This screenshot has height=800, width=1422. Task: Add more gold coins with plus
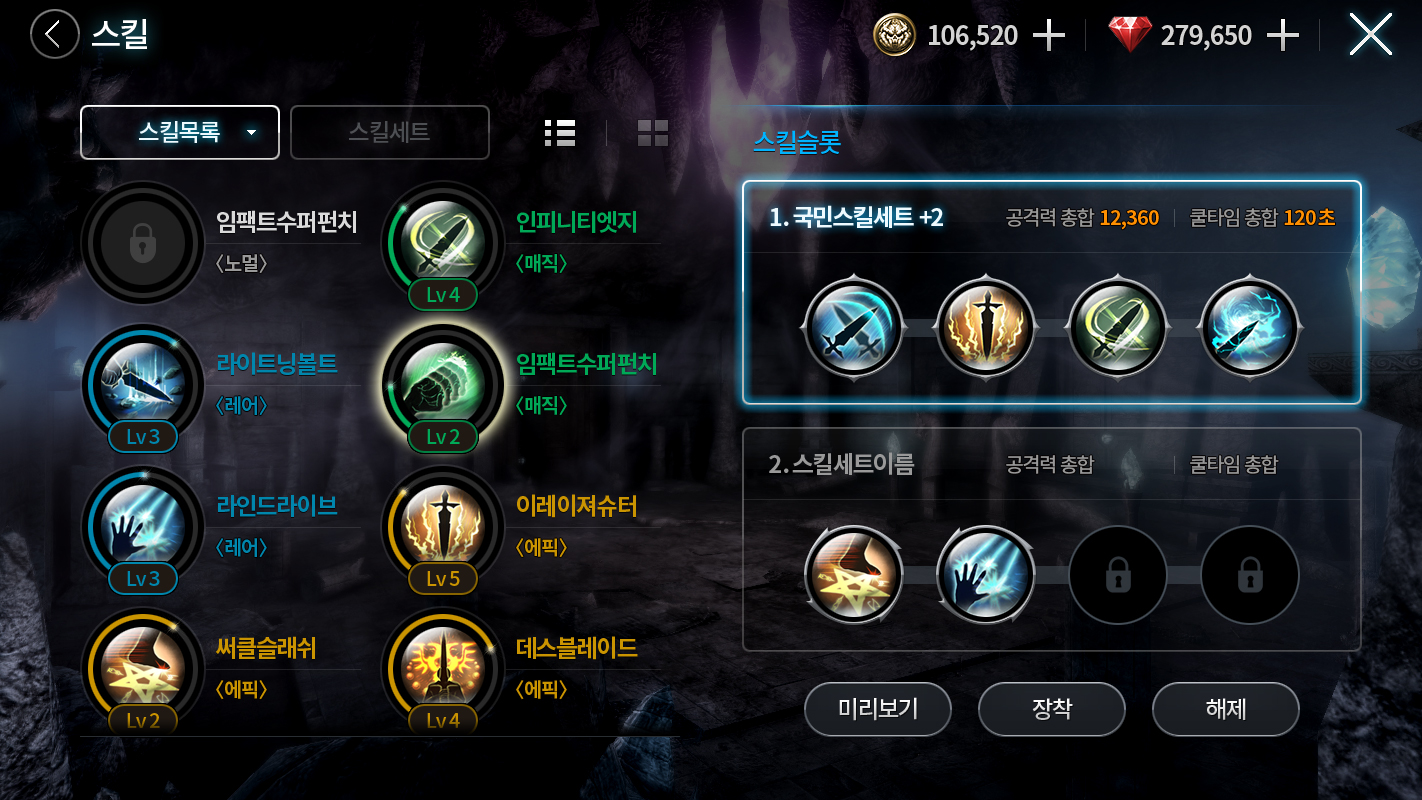tap(1048, 36)
